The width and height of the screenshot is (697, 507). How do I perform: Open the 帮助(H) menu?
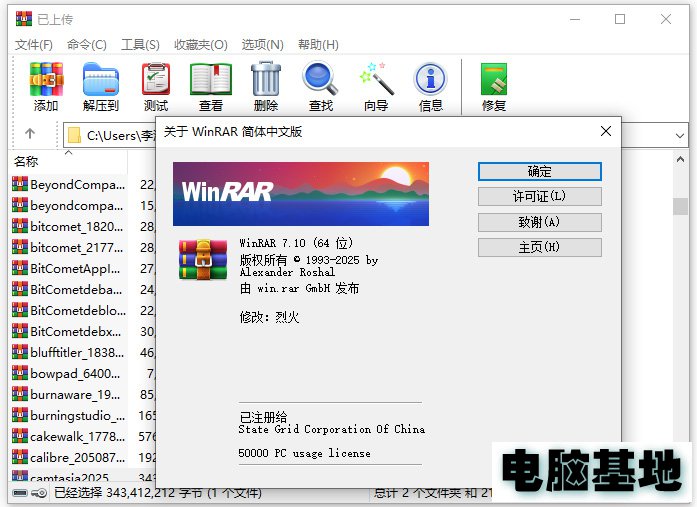[x=318, y=45]
